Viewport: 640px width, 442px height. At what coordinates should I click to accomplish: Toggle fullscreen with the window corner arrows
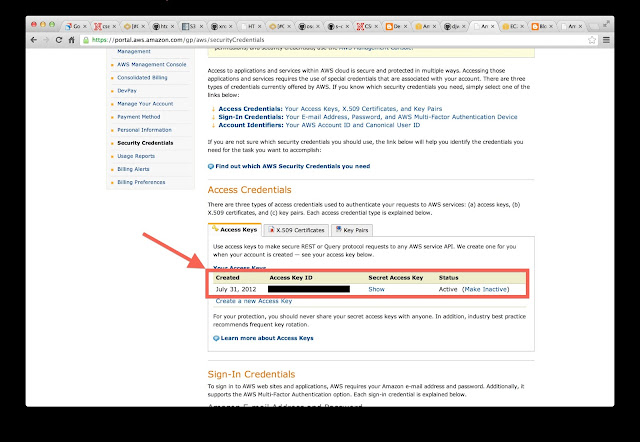606,24
